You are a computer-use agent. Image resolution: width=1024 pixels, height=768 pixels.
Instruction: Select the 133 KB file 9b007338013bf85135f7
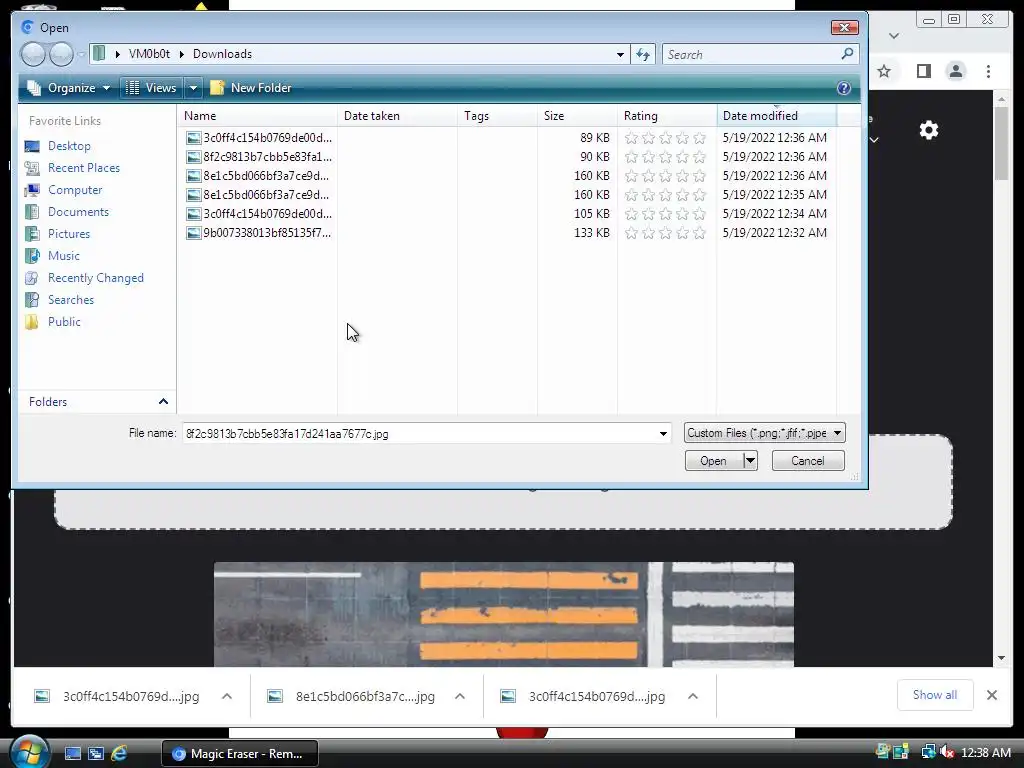pyautogui.click(x=259, y=232)
